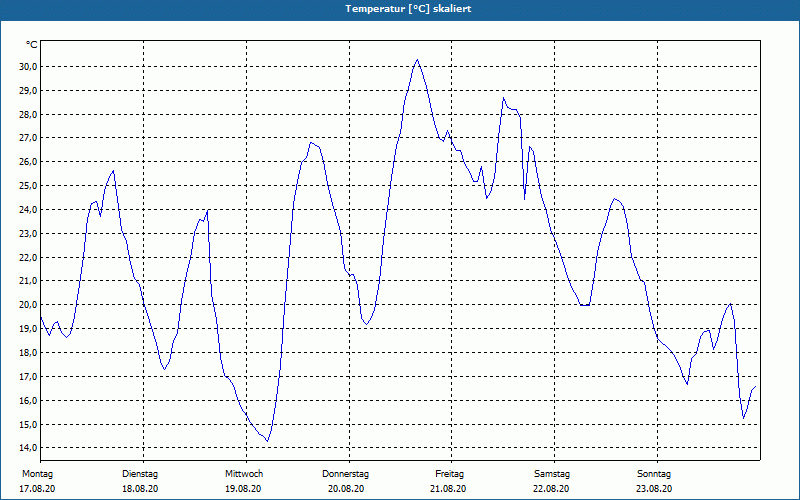800x500 pixels.
Task: Click the Mittwoch day label
Action: click(244, 474)
